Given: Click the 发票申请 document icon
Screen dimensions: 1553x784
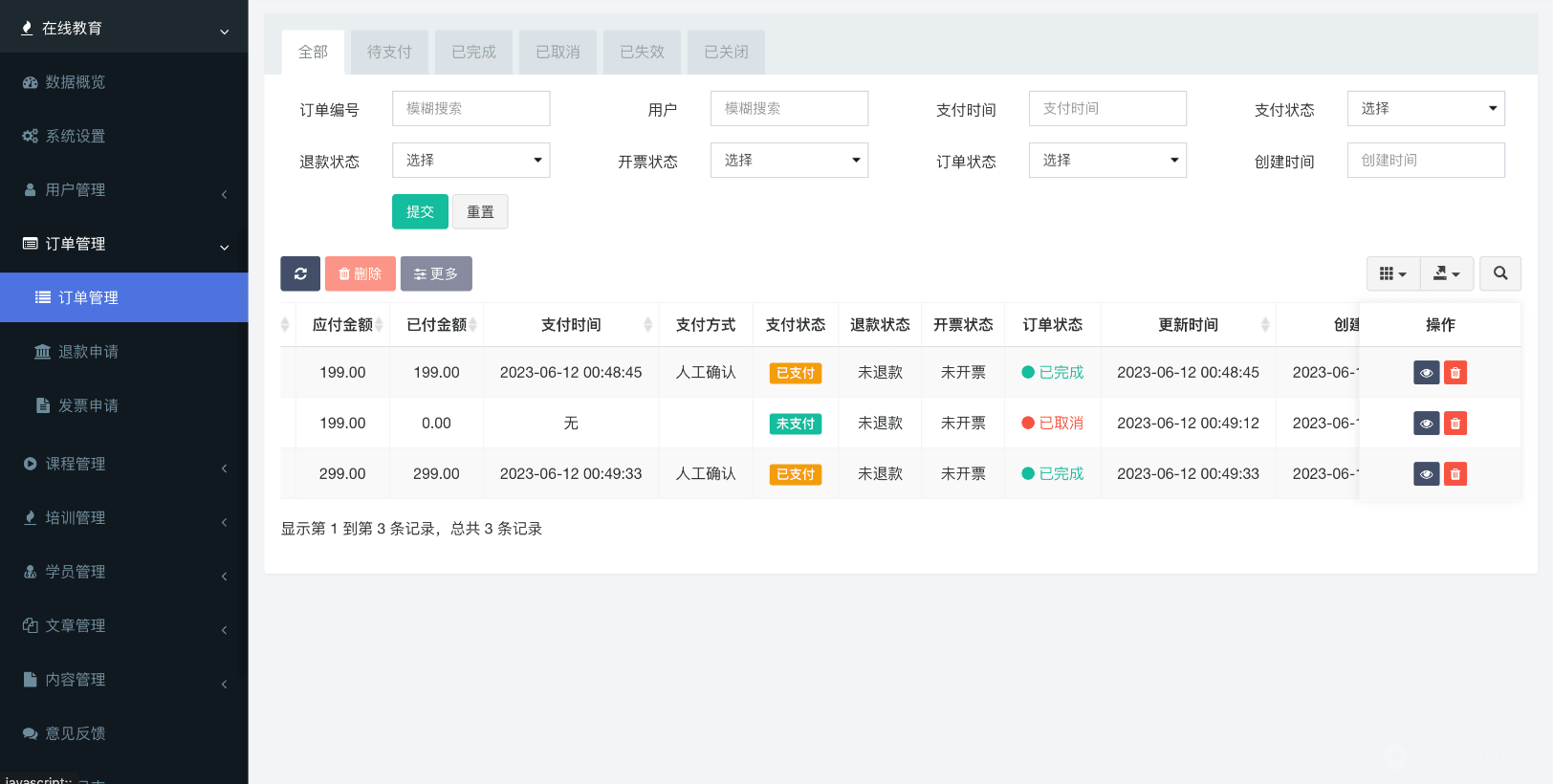Looking at the screenshot, I should click(43, 405).
